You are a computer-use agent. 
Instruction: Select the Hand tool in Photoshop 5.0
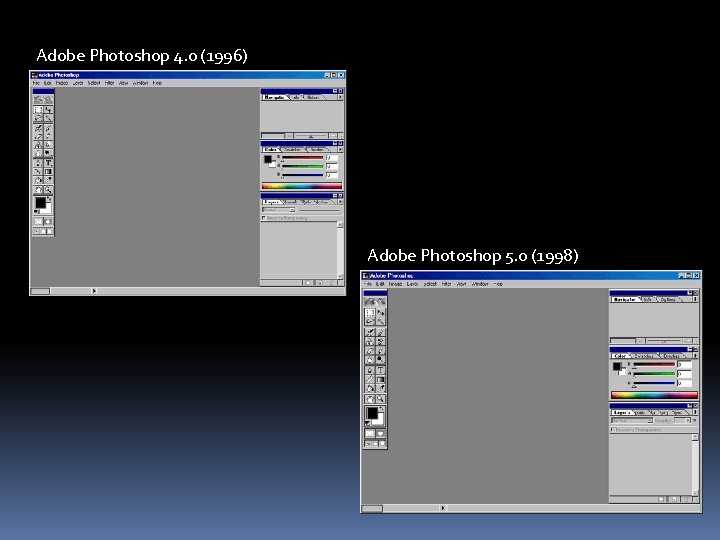pyautogui.click(x=370, y=399)
